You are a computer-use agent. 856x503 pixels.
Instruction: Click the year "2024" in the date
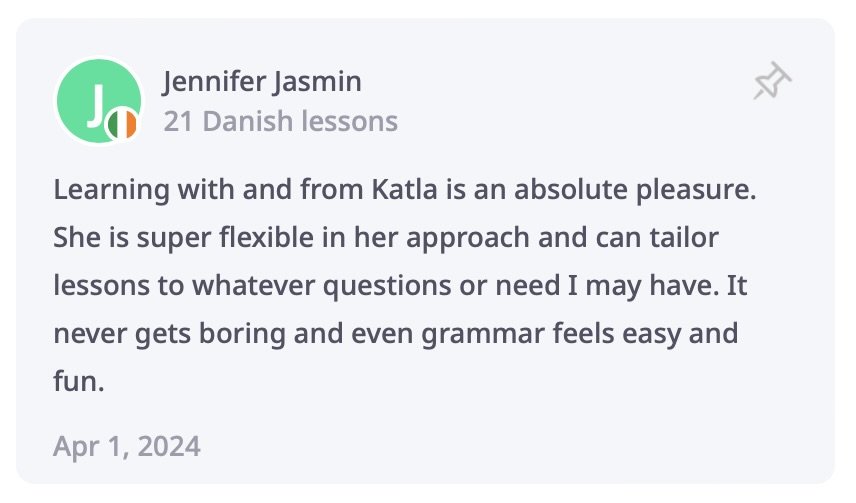pos(169,446)
